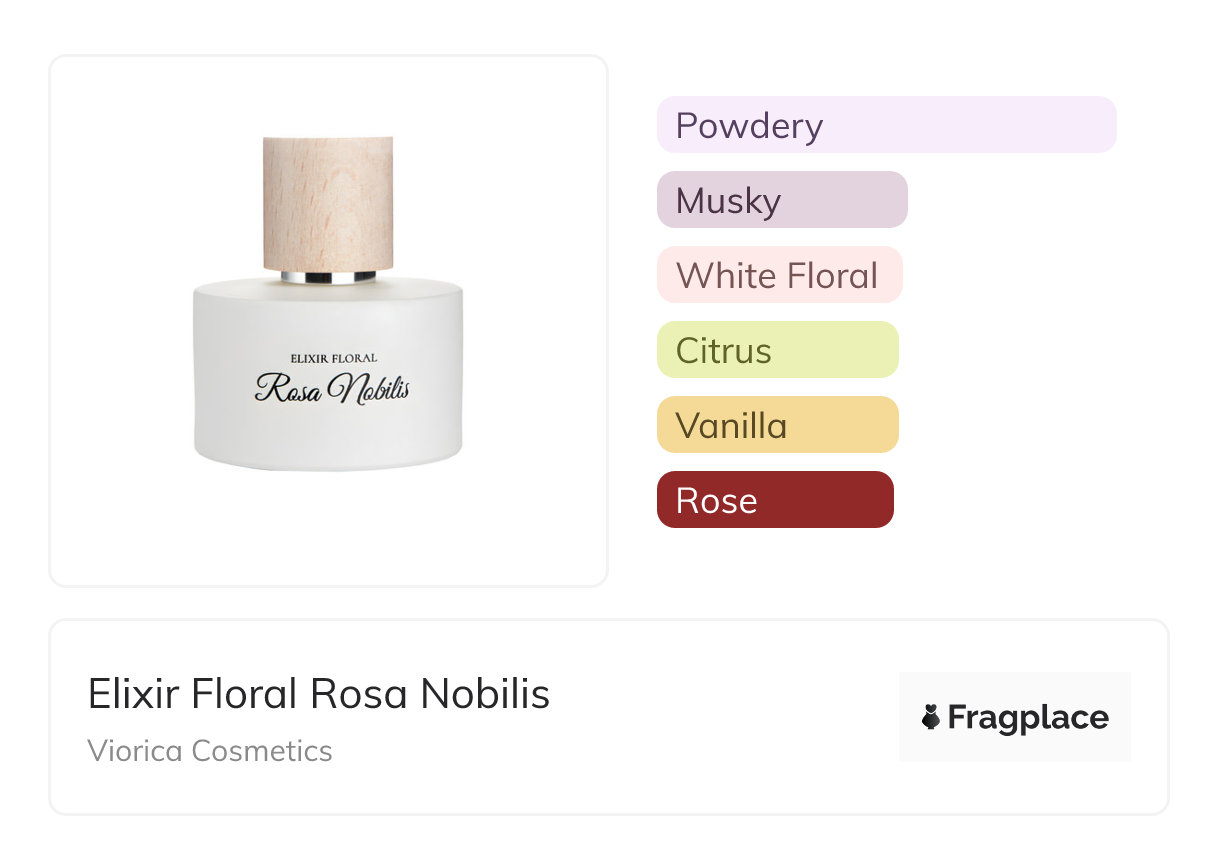This screenshot has height=864, width=1218.
Task: Click "ELIXIR FLORAL" small print on the bottle
Action: [333, 358]
